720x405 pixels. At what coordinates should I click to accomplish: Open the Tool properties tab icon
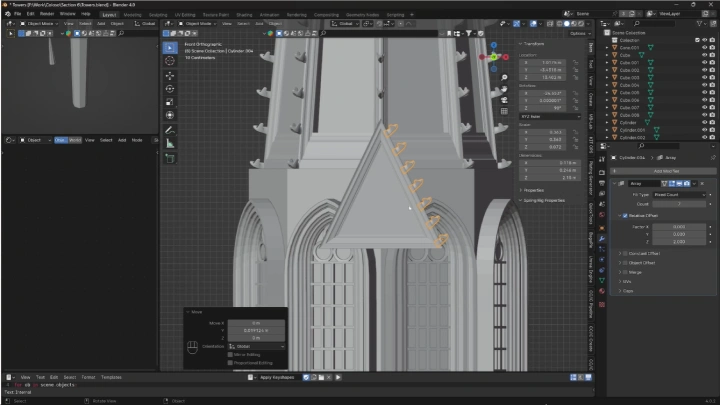click(602, 159)
